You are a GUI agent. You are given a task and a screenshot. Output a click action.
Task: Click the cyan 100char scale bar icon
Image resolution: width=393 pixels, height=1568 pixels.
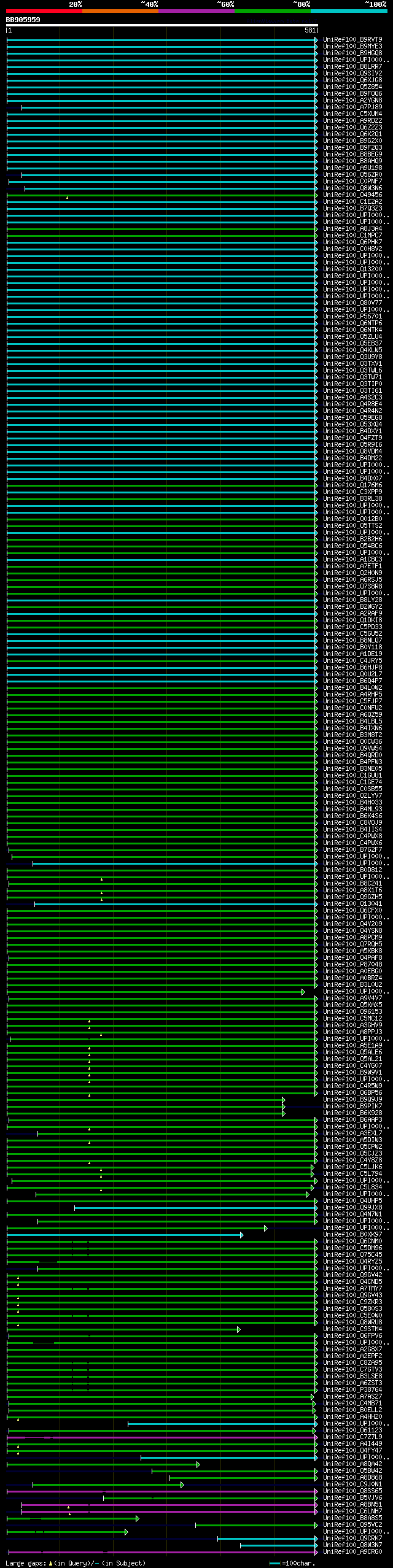pos(274,1563)
